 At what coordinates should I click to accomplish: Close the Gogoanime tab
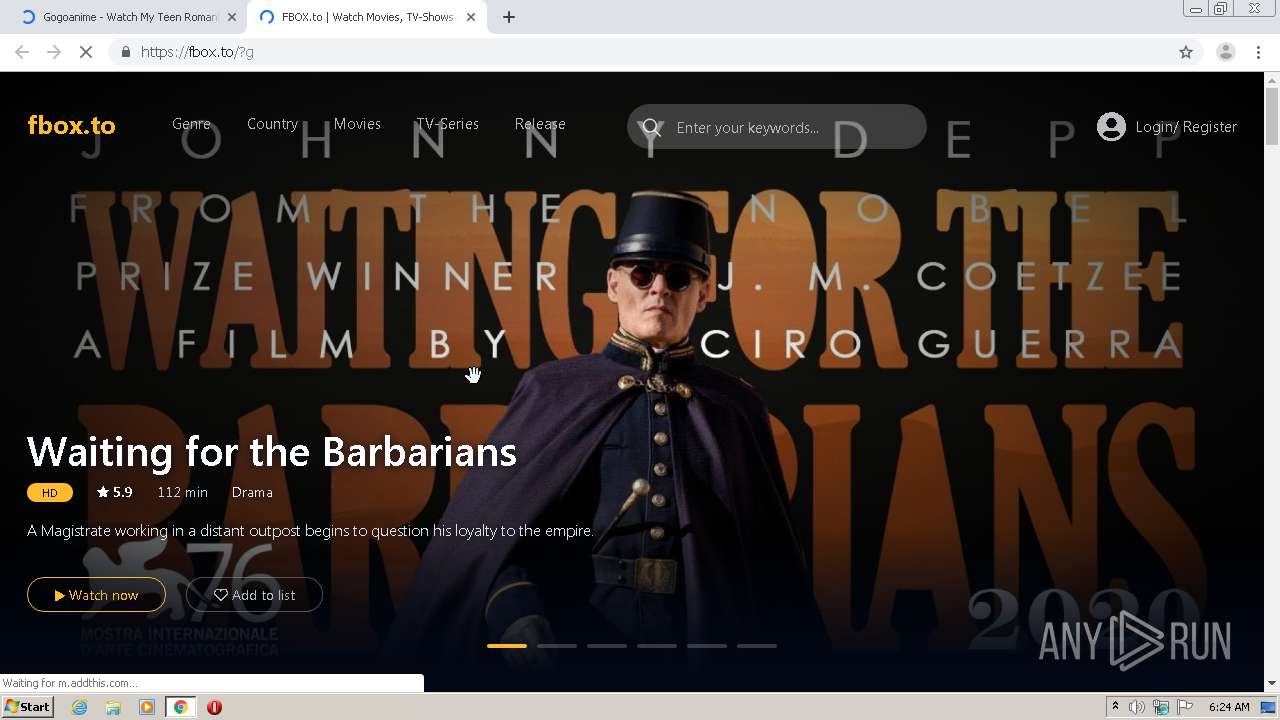pyautogui.click(x=232, y=17)
